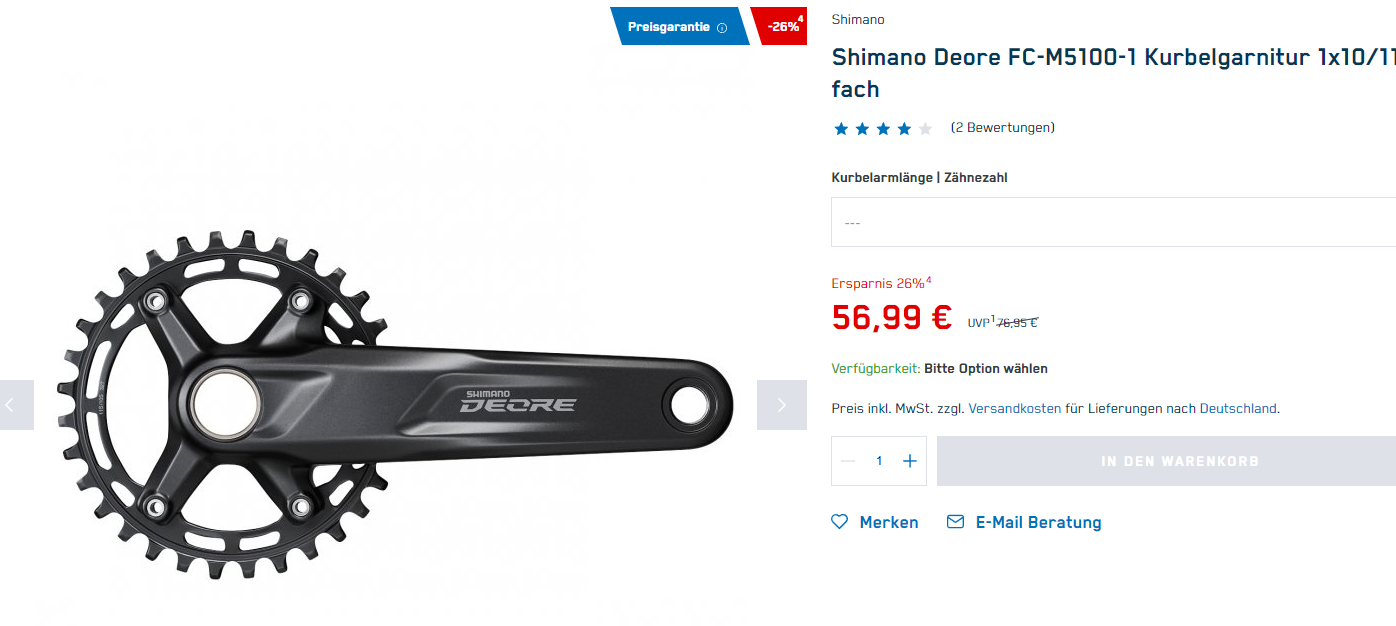The height and width of the screenshot is (626, 1396).
Task: Click the star rating icons
Action: click(x=882, y=128)
